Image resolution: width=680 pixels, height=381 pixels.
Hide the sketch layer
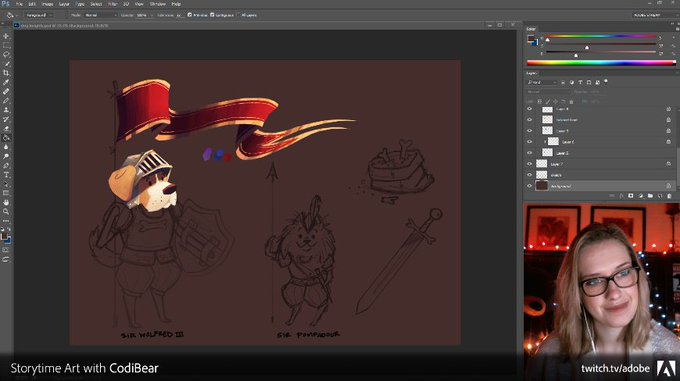click(529, 175)
